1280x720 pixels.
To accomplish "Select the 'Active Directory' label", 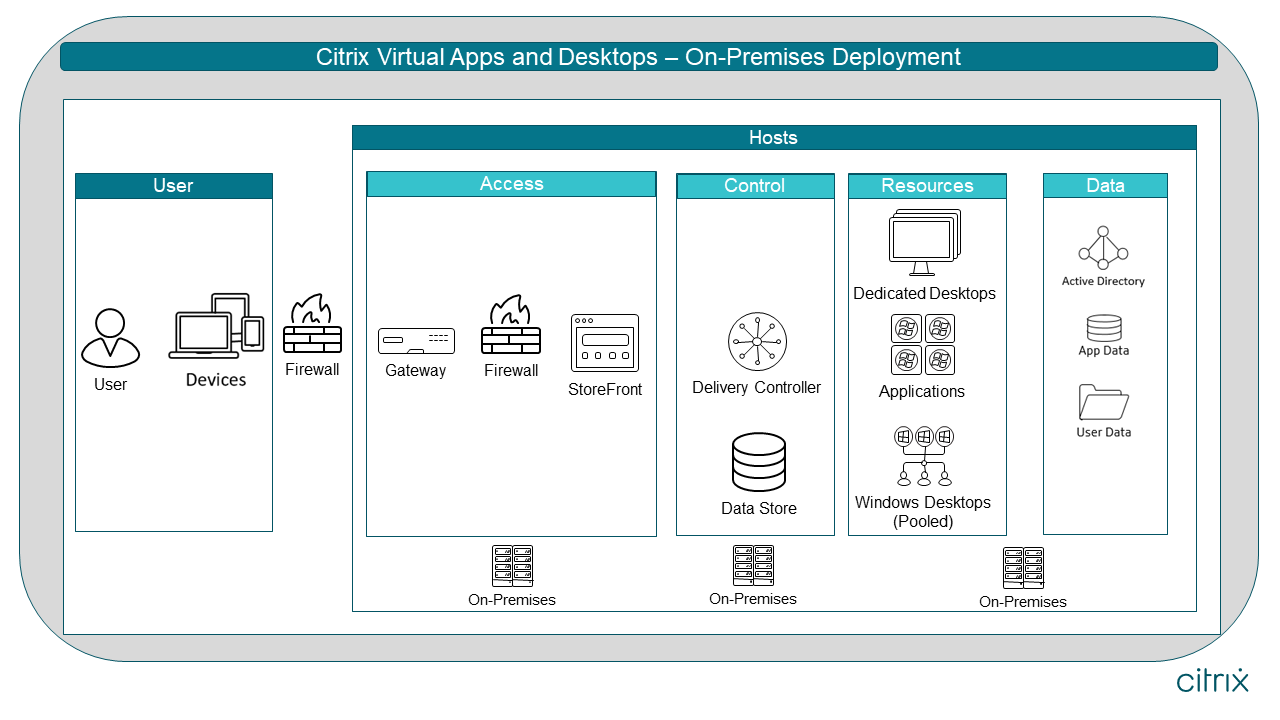I will point(1103,282).
